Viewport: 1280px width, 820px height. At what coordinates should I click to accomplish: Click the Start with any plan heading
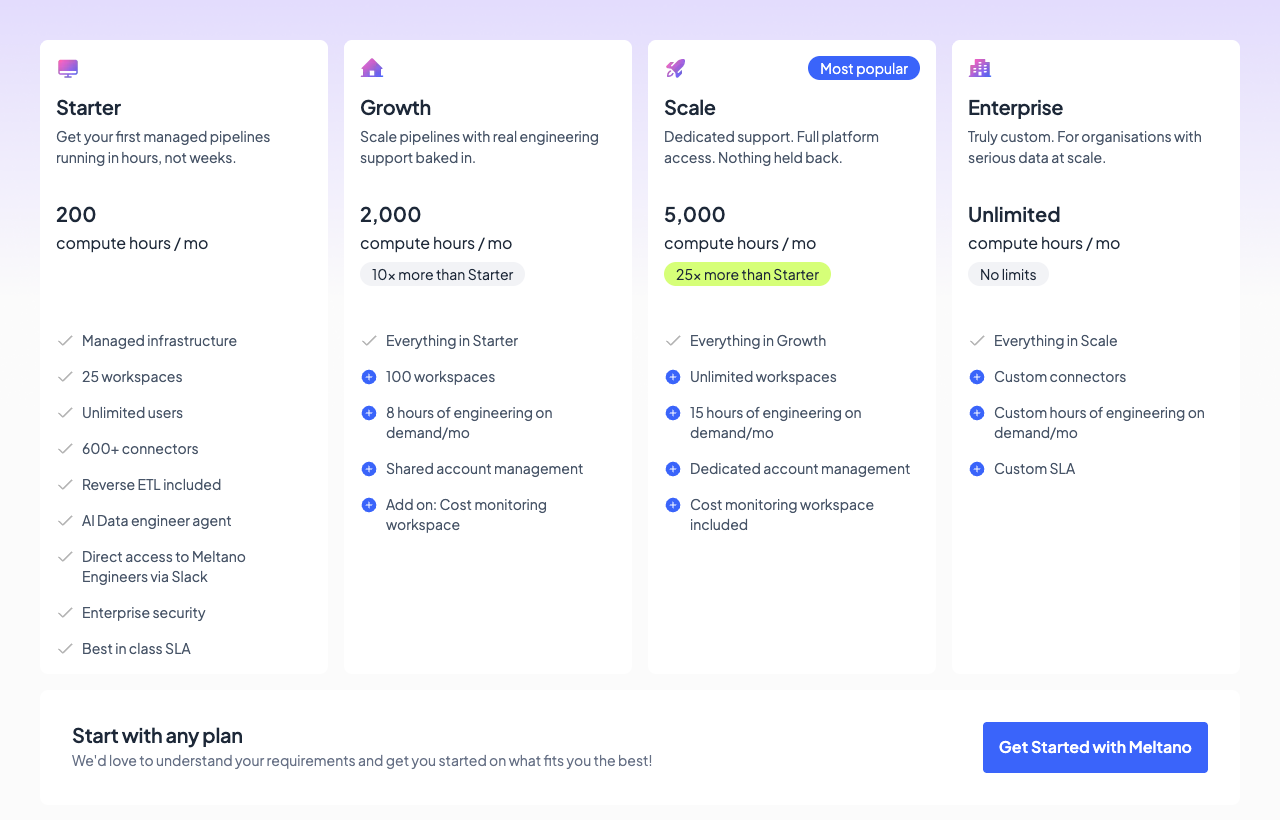157,736
